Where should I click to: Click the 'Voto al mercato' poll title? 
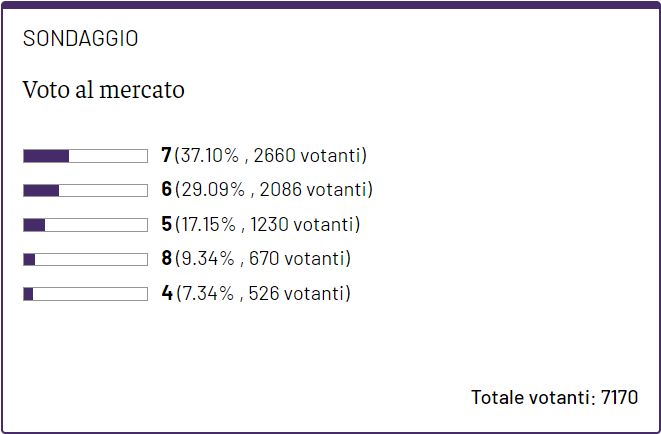[x=104, y=90]
